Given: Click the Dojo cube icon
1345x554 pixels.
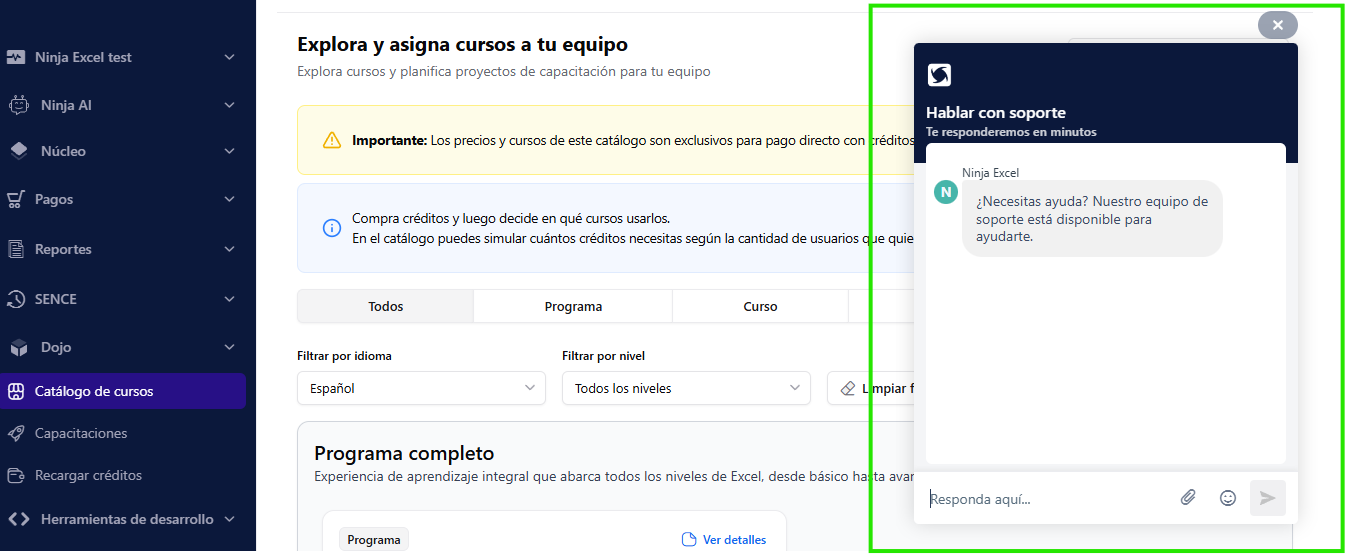Looking at the screenshot, I should click(x=18, y=347).
